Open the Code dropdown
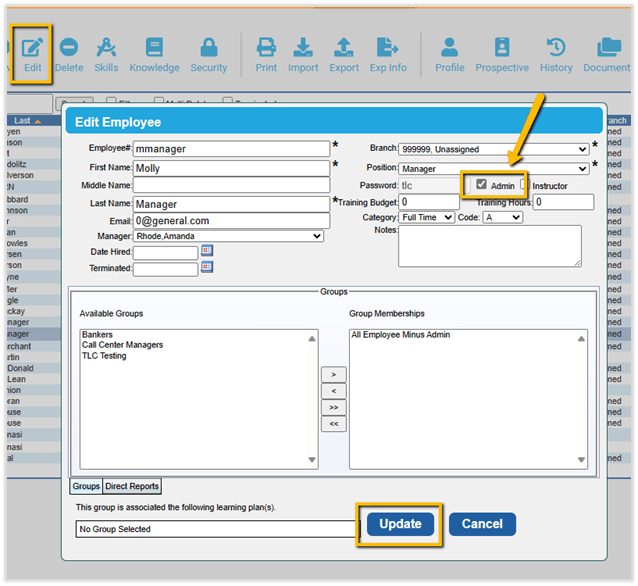 (503, 217)
